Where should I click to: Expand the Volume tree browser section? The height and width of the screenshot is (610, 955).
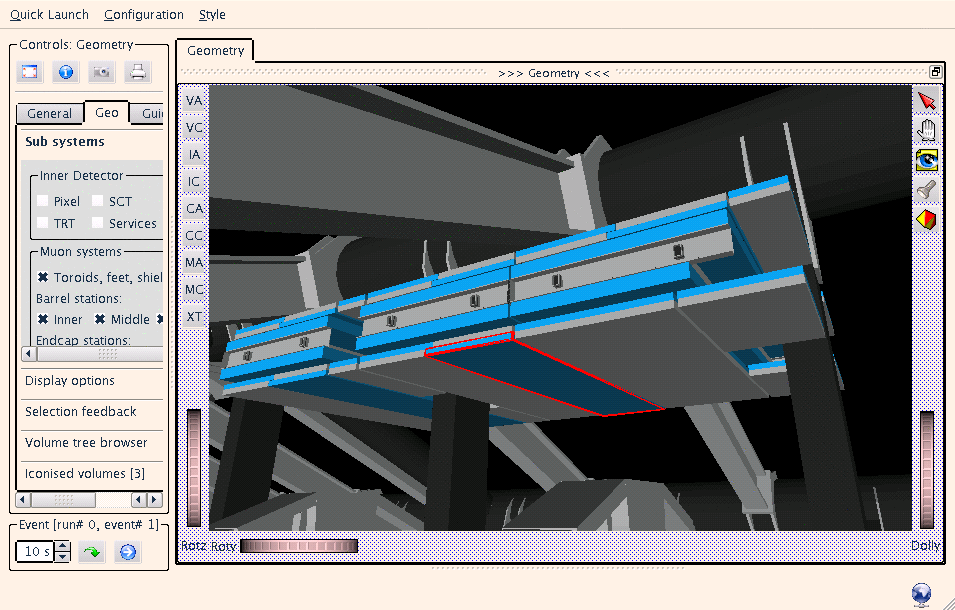pyautogui.click(x=86, y=442)
